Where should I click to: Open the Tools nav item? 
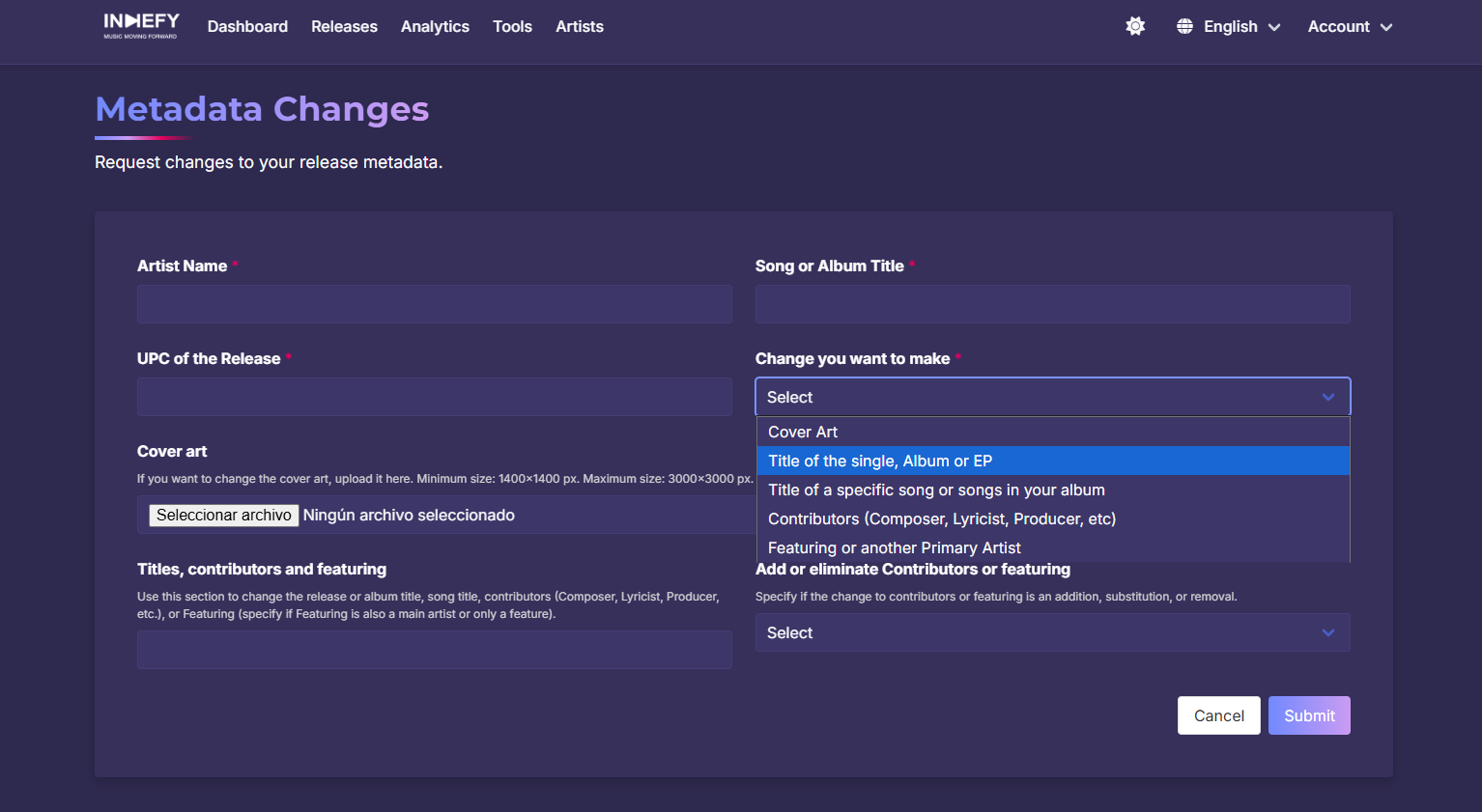[512, 26]
